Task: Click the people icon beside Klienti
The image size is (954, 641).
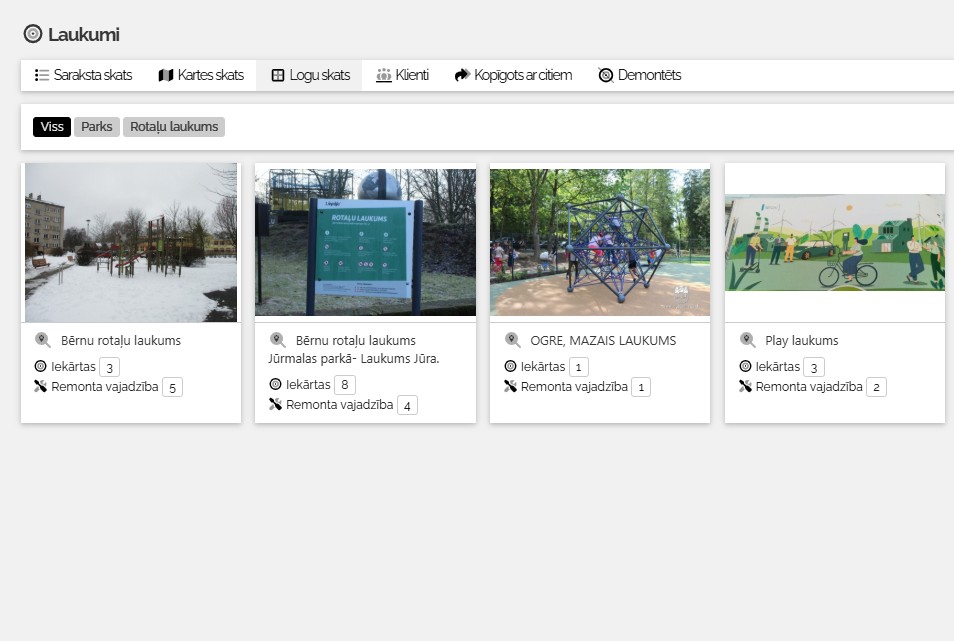Action: pyautogui.click(x=384, y=75)
